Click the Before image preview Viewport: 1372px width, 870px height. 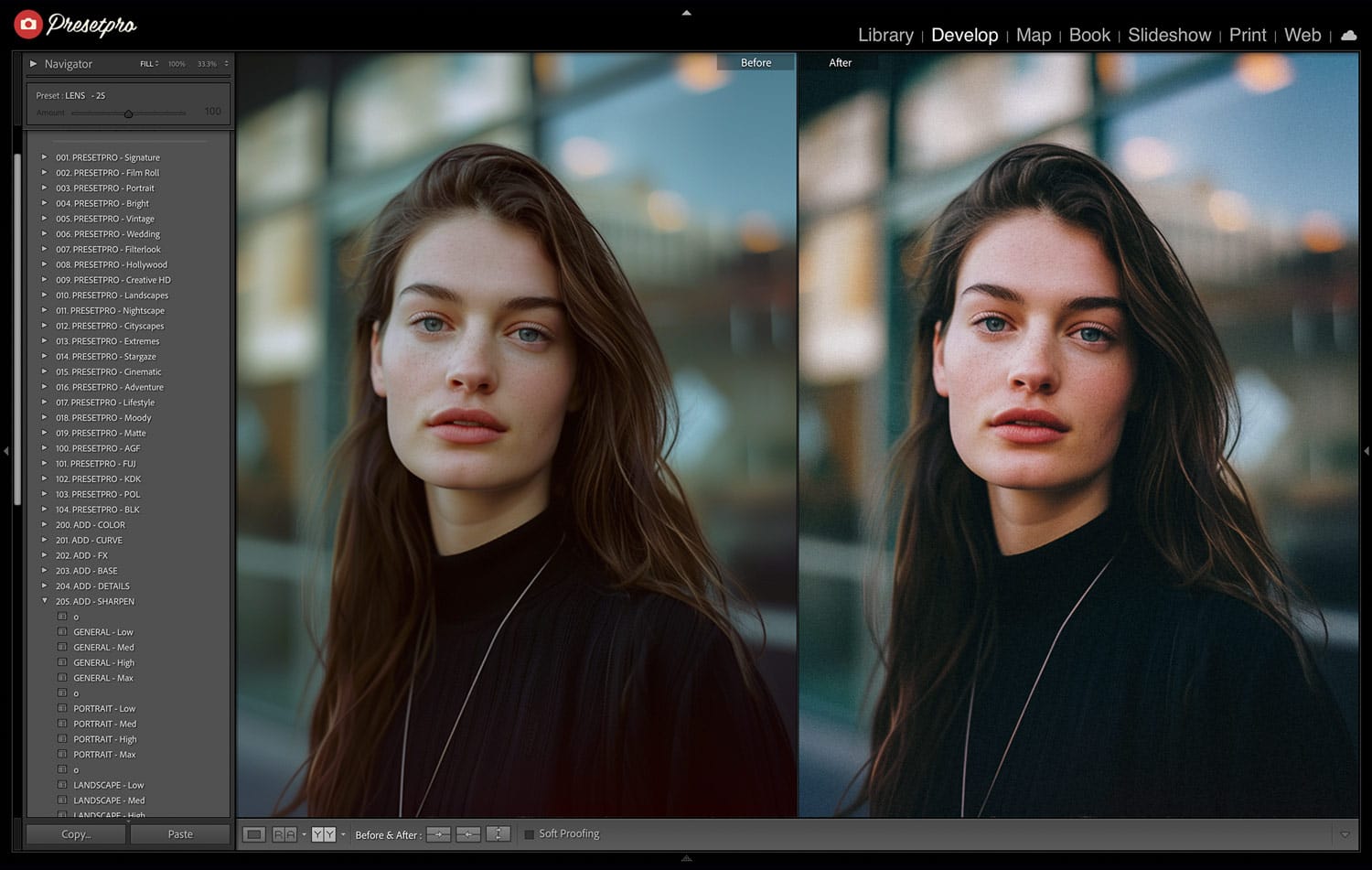516,435
